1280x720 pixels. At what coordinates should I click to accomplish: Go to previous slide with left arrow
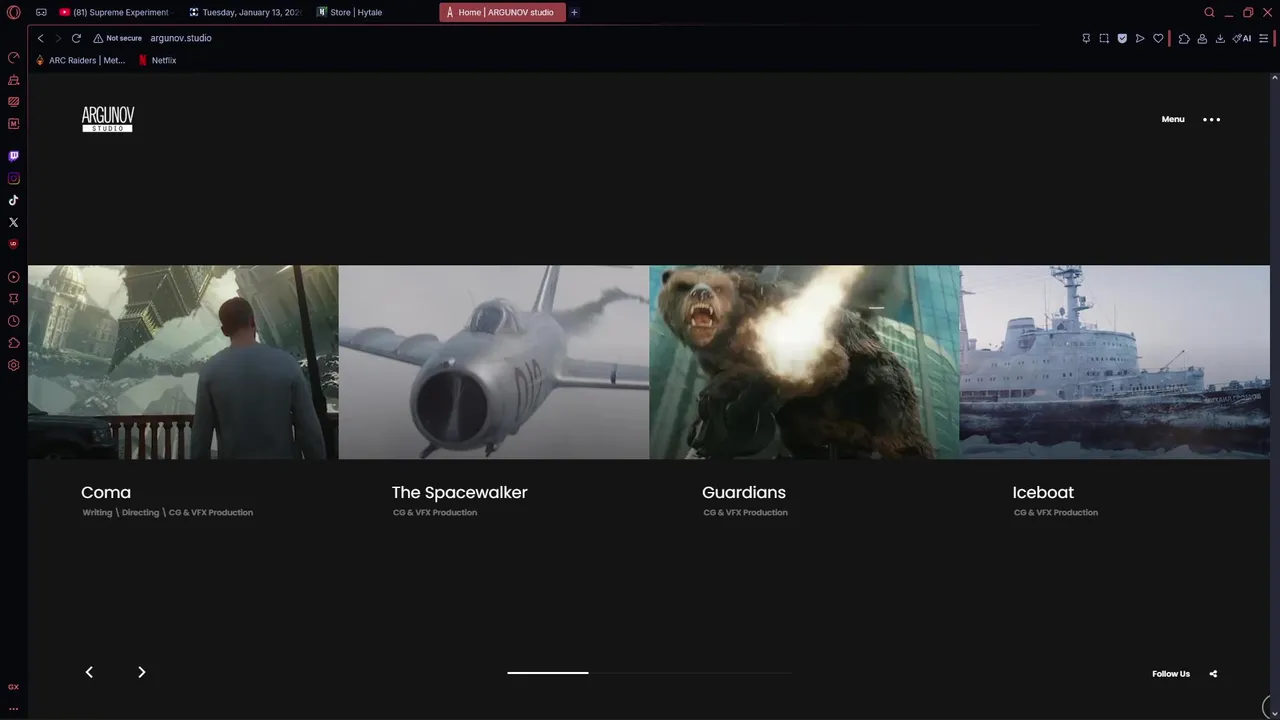click(x=89, y=672)
